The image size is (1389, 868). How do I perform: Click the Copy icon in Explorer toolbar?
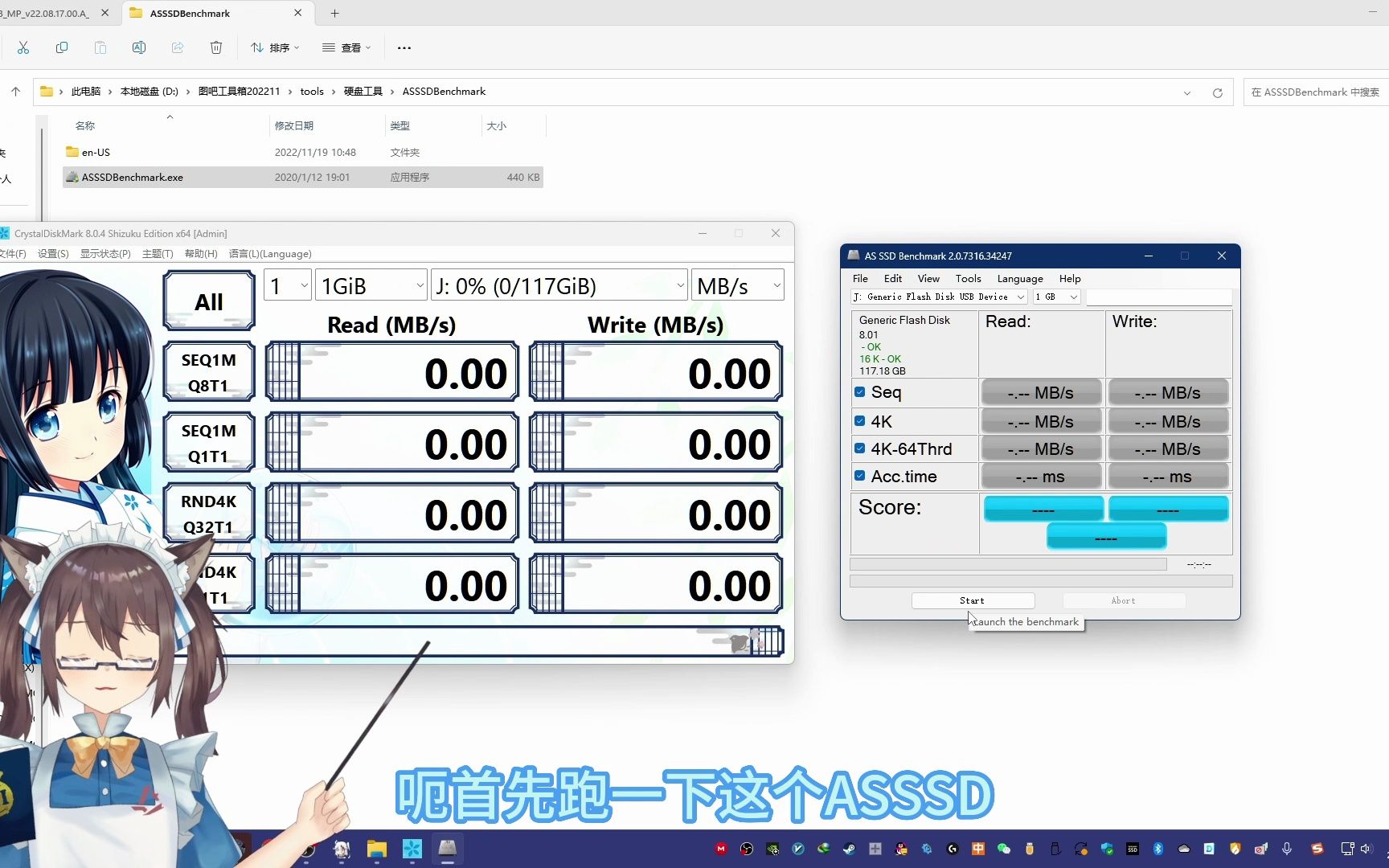tap(62, 47)
